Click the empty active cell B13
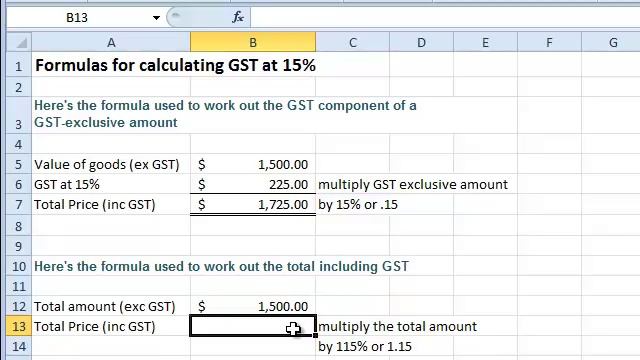 coord(253,326)
